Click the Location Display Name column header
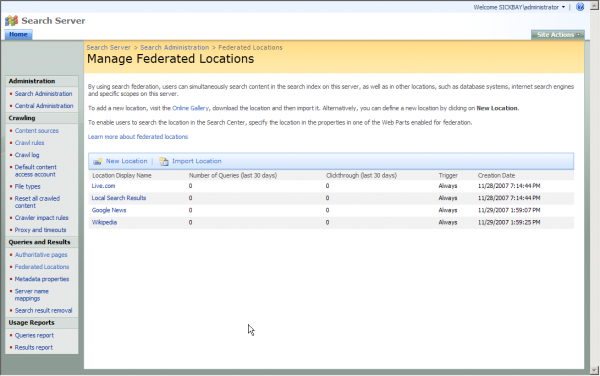Screen dimensions: 600x376 122,176
